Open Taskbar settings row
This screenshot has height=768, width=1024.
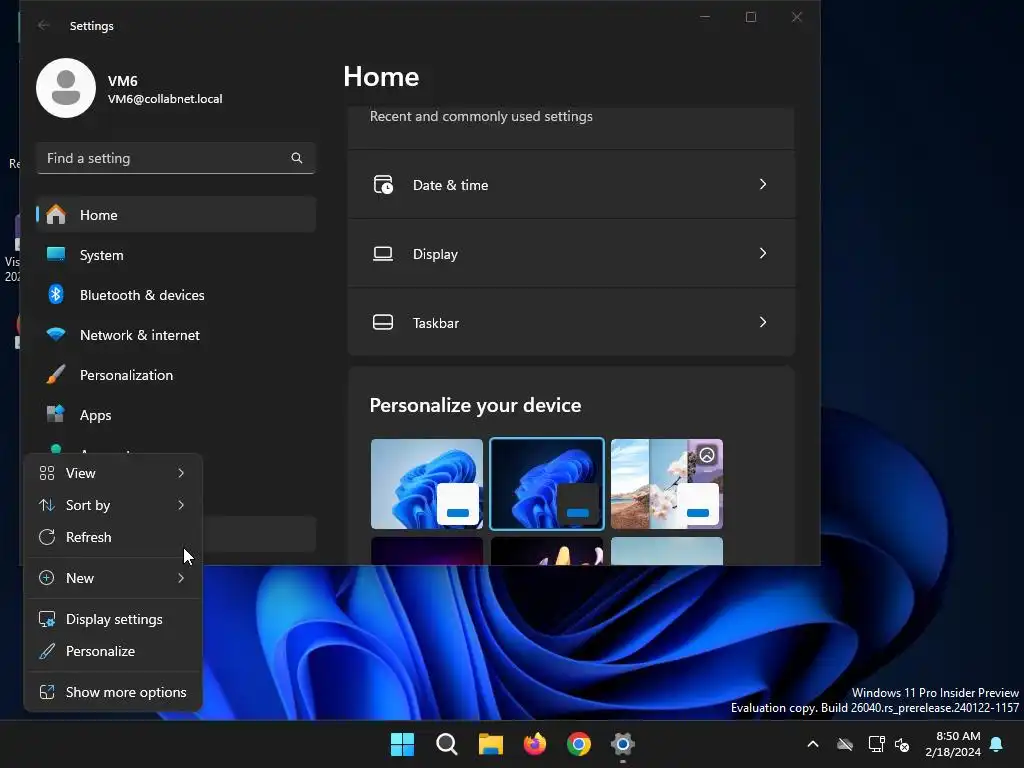[x=571, y=323]
